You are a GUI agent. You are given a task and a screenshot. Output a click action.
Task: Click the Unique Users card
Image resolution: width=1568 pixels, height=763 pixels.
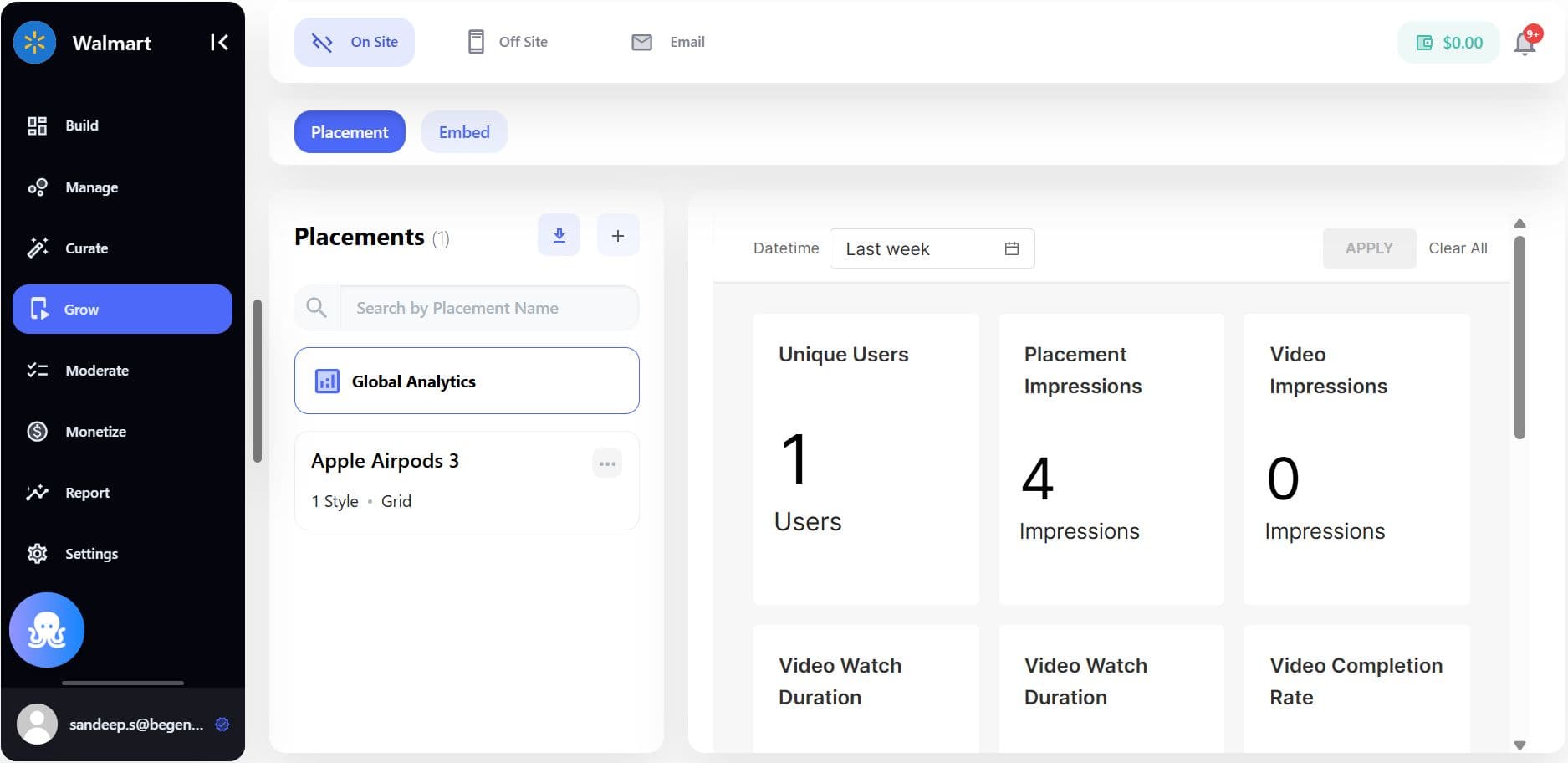pyautogui.click(x=866, y=459)
